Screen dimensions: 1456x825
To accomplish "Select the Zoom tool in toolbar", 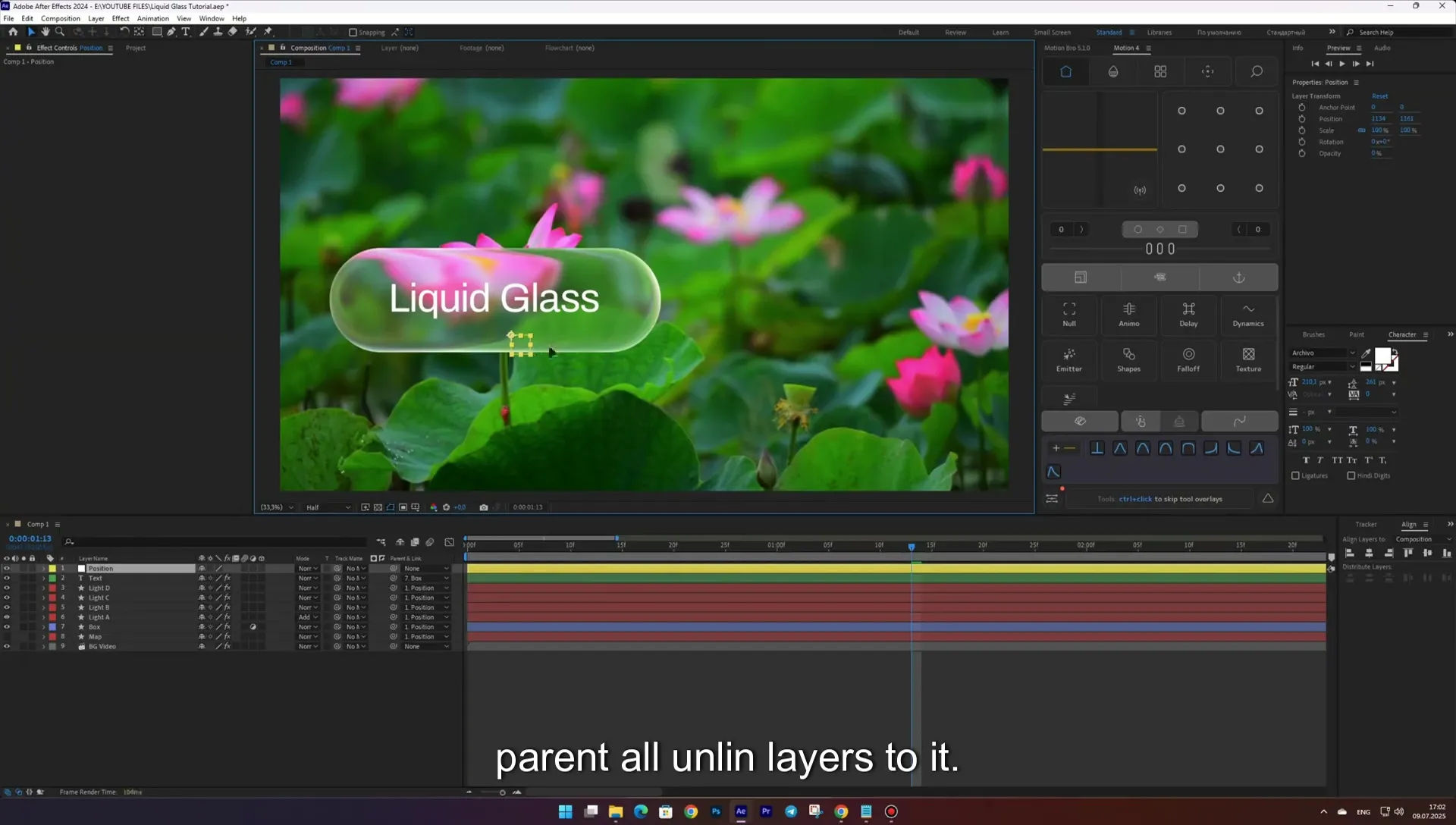I will point(60,32).
